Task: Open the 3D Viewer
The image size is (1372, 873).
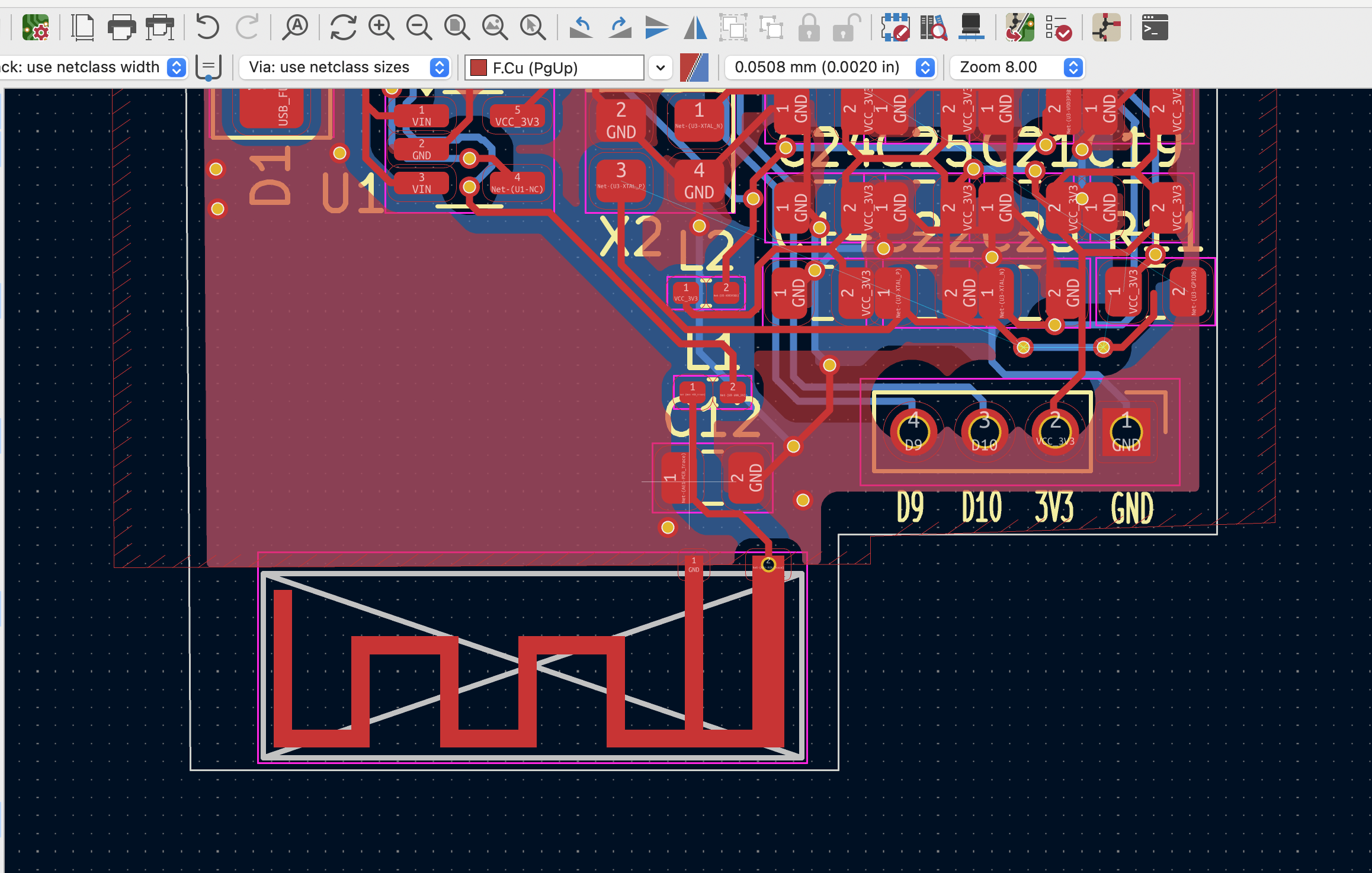Action: click(x=971, y=27)
